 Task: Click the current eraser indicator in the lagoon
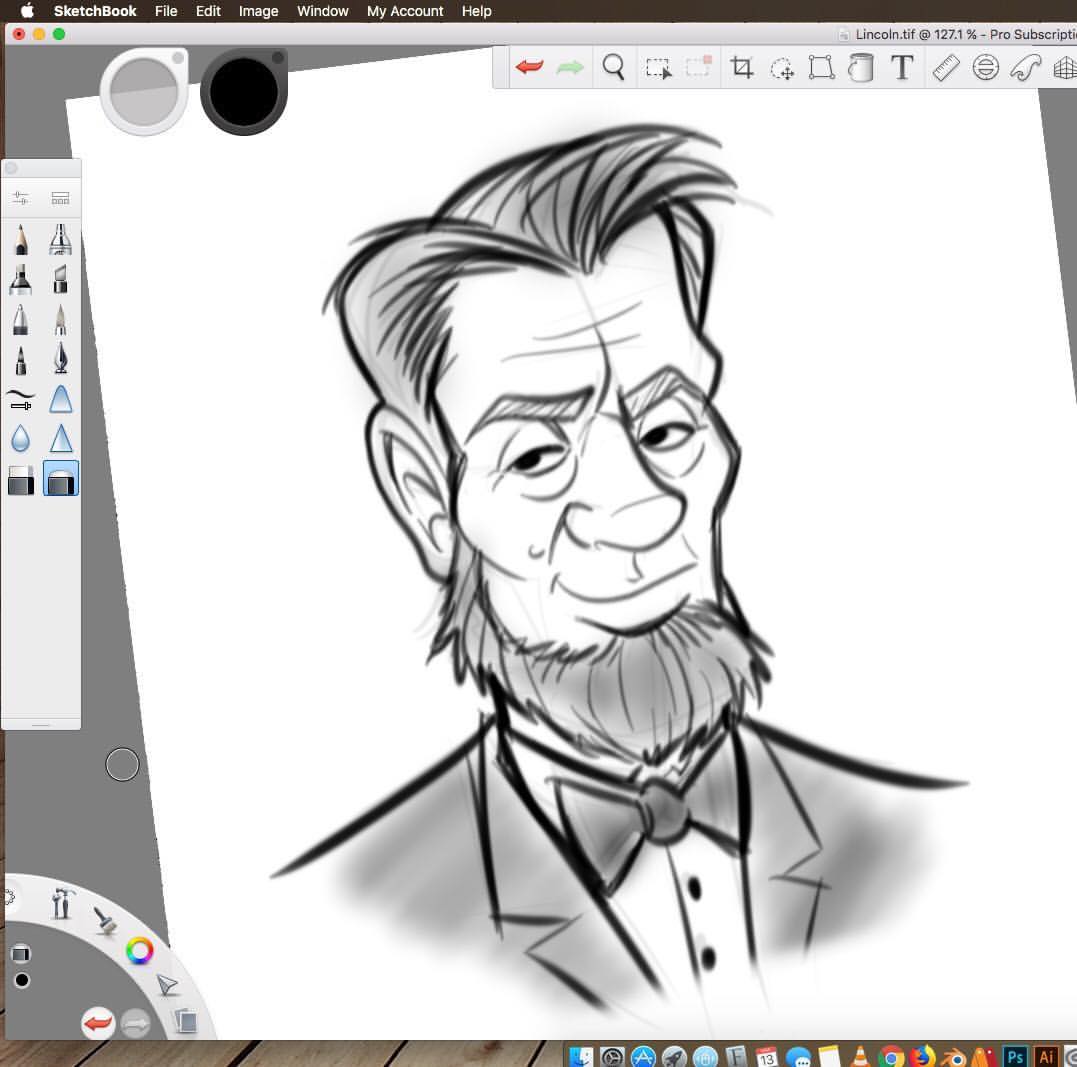[x=21, y=954]
